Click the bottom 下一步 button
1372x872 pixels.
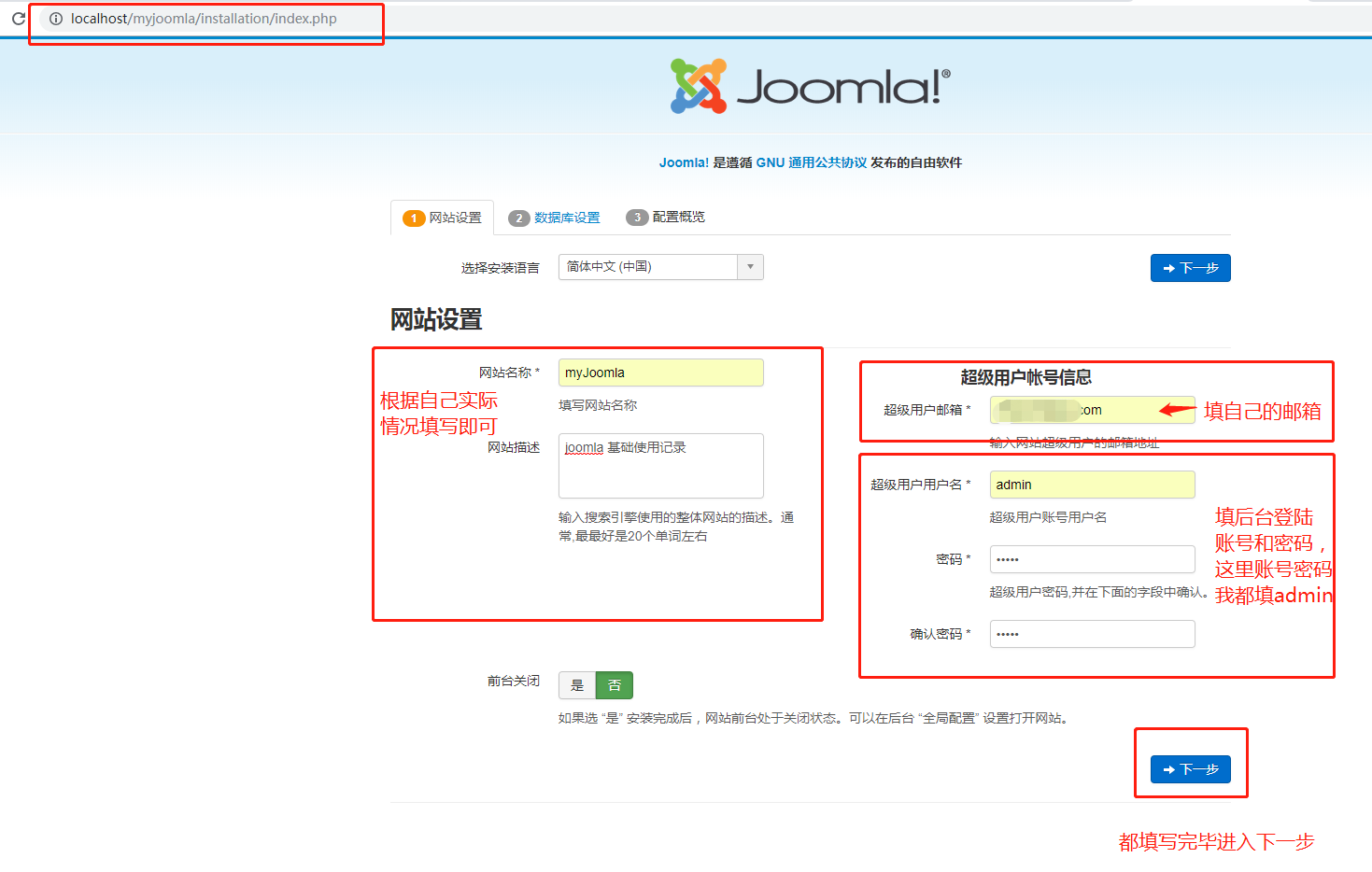point(1191,769)
